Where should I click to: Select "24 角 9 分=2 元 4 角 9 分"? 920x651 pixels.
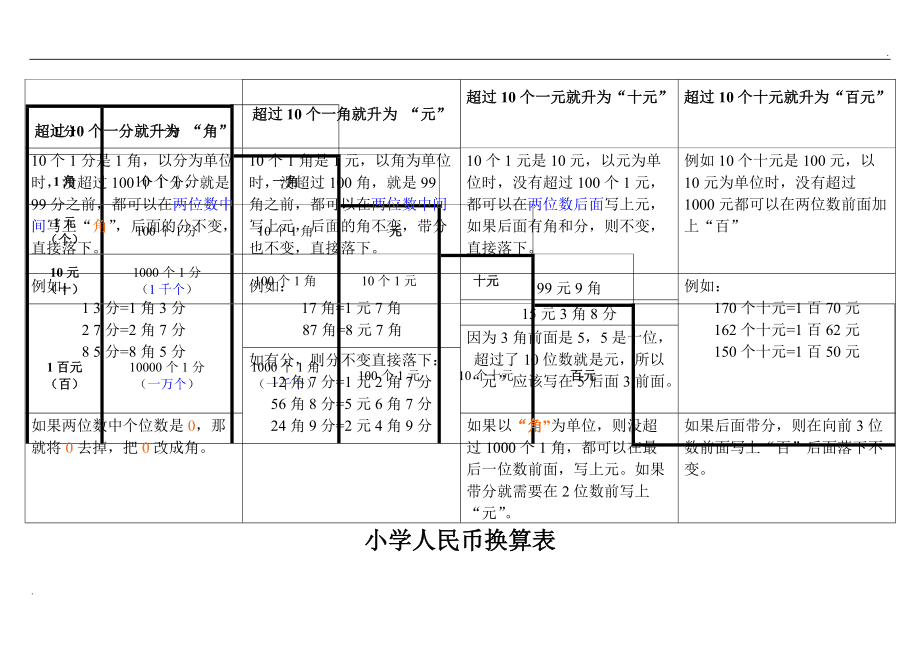pos(351,425)
